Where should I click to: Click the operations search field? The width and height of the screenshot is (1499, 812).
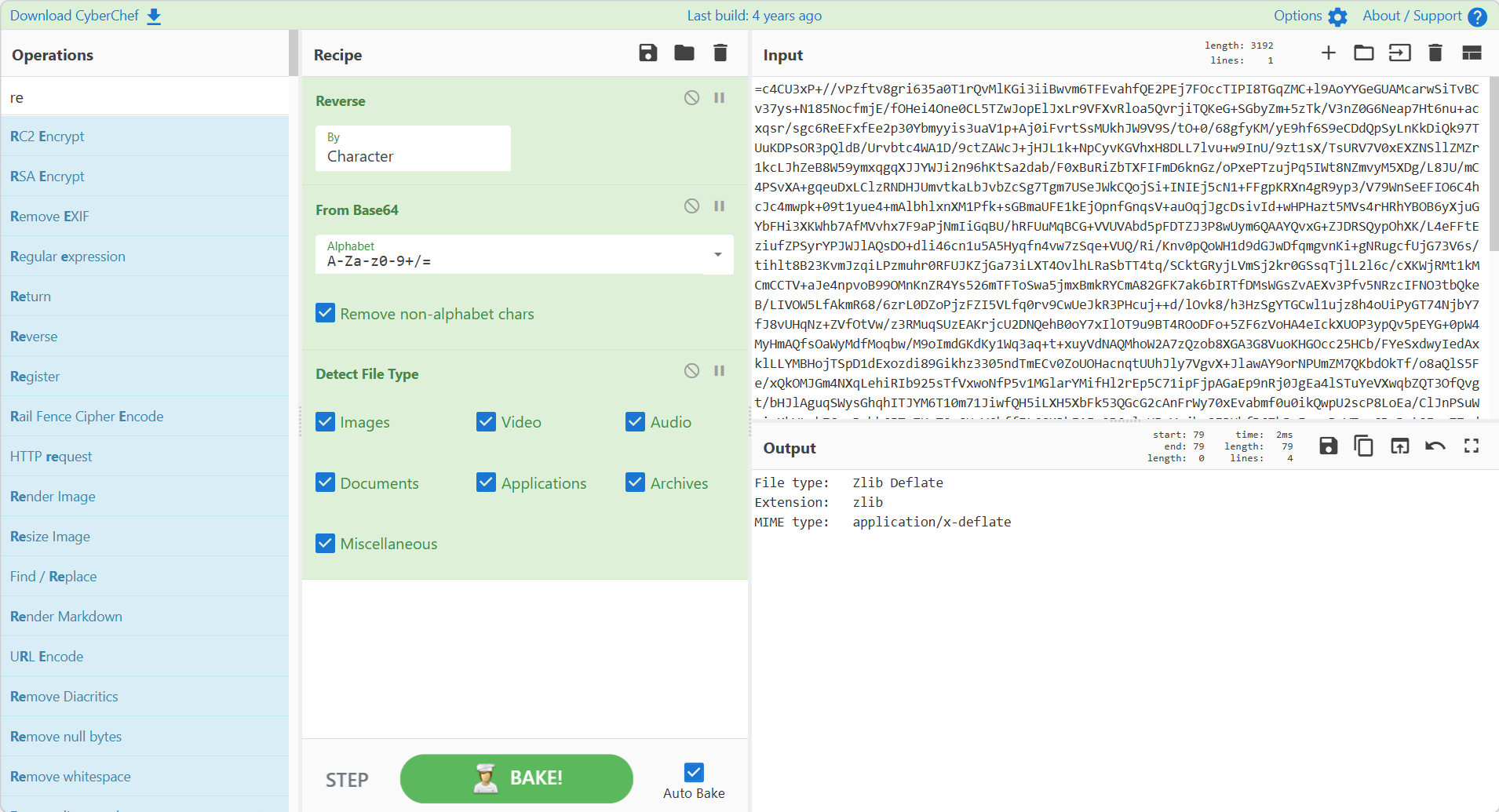145,97
